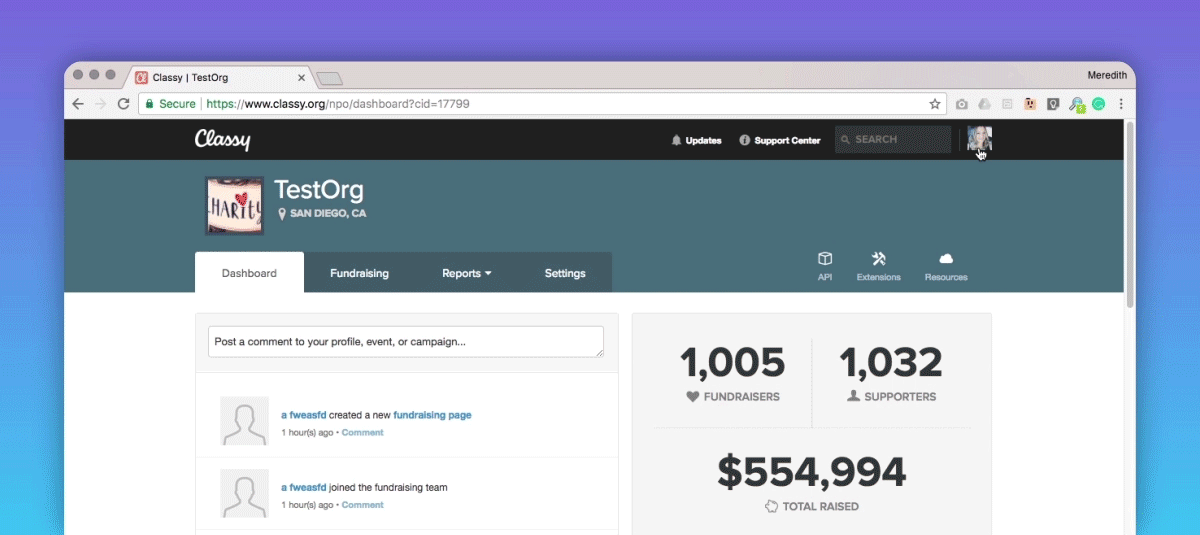Click the lightbulb extension icon
This screenshot has width=1200, height=535.
(x=1053, y=104)
